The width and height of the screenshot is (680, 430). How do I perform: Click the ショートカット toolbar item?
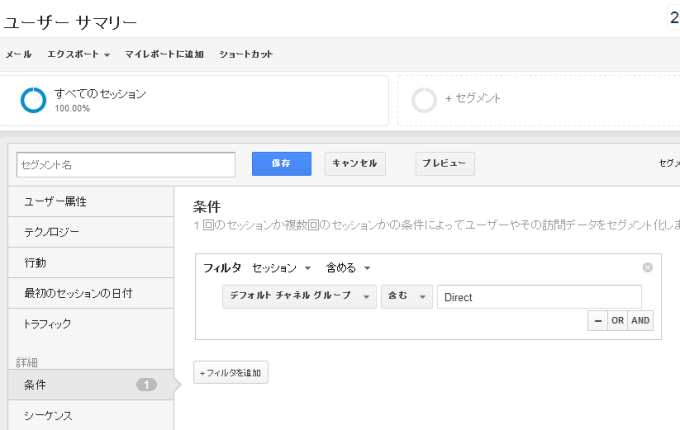[x=245, y=54]
